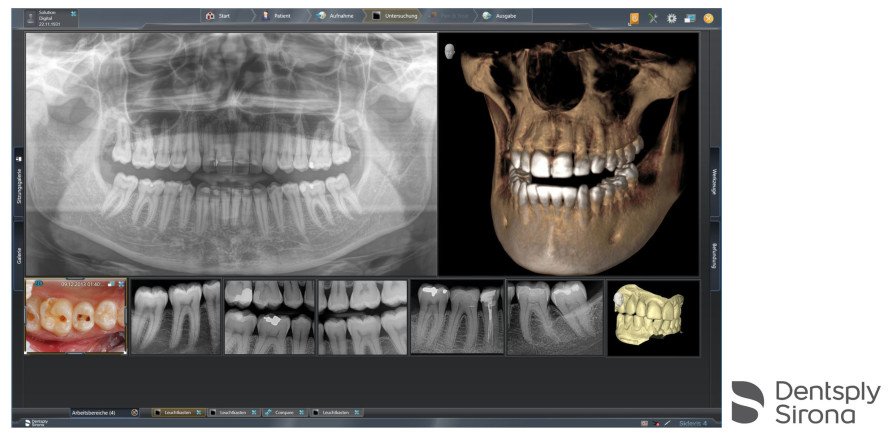Select the yellow 3D teeth model thumbnail
Image resolution: width=888 pixels, height=438 pixels.
[653, 317]
